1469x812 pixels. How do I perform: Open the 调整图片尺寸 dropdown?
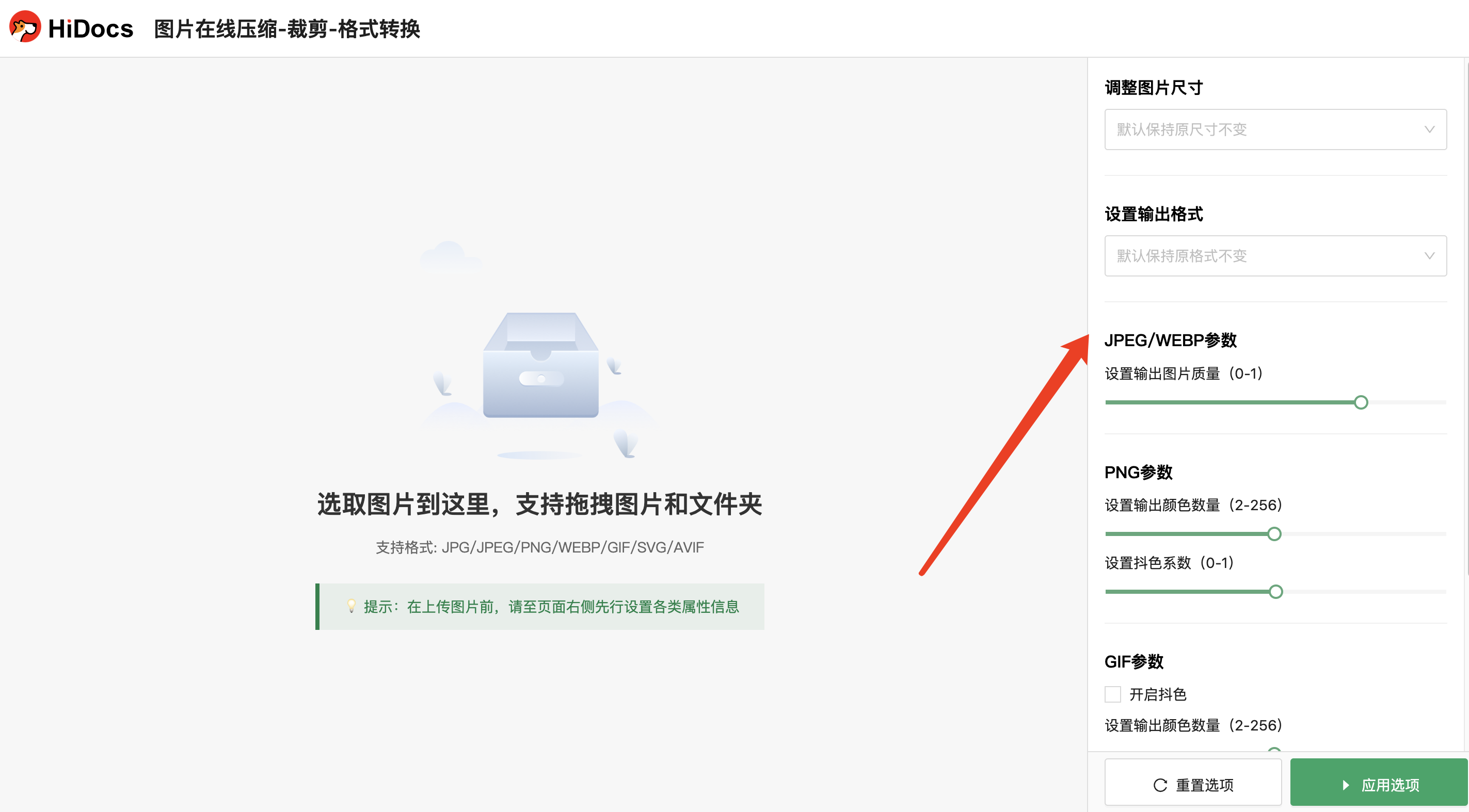(x=1274, y=129)
